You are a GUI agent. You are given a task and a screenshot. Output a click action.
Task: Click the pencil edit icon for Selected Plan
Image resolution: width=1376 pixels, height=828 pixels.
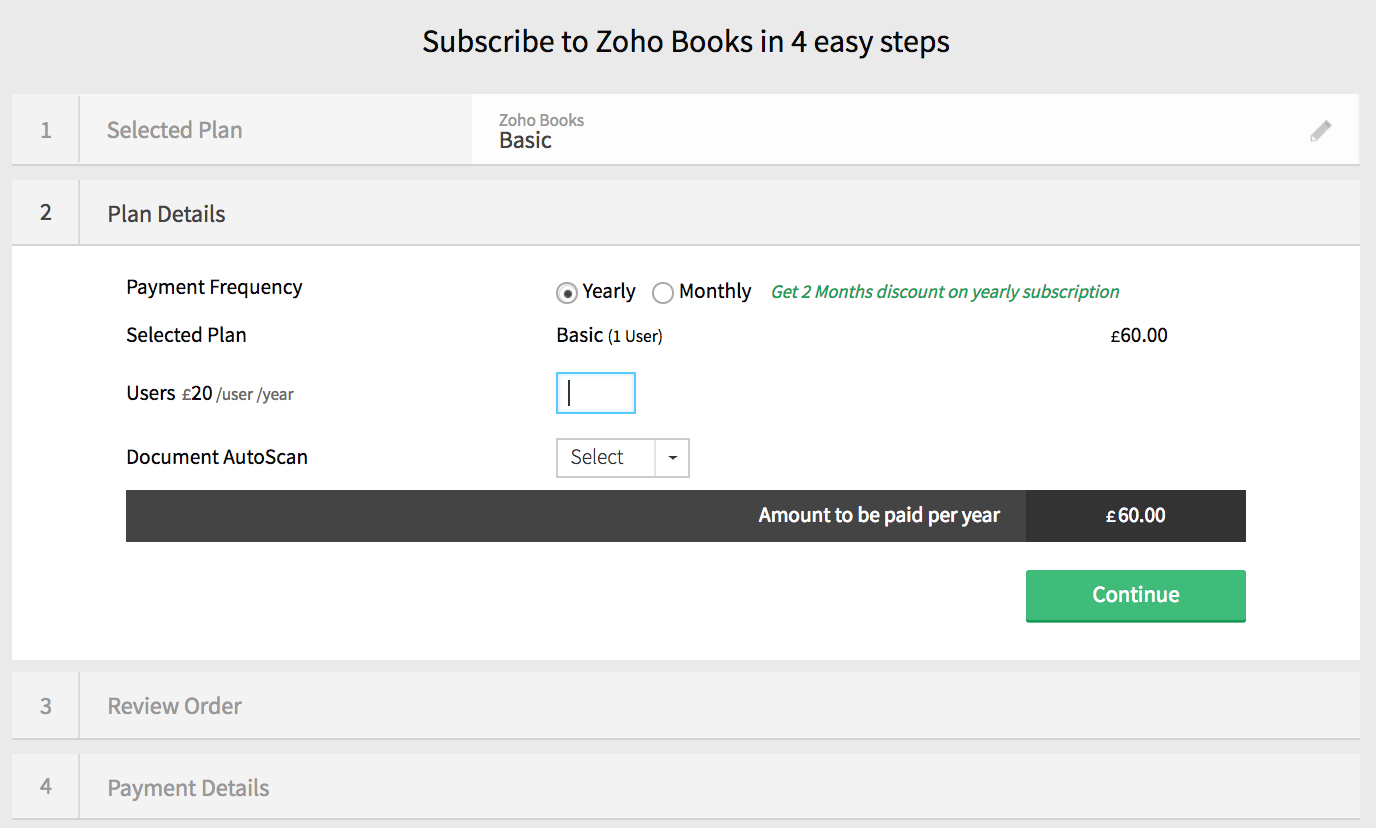(1320, 131)
